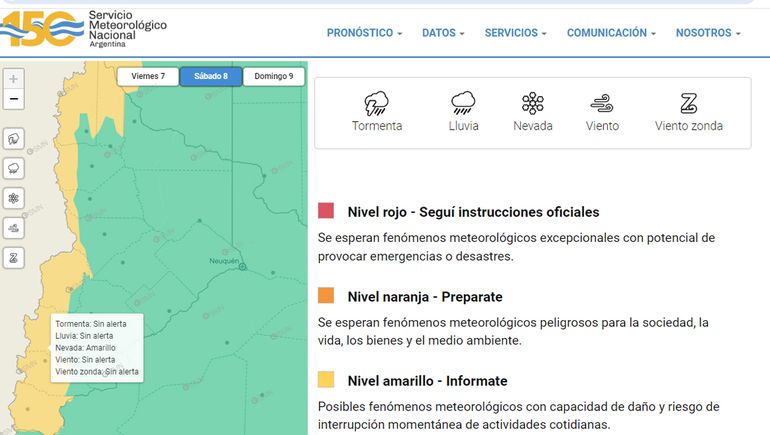Click 'Viento zonda: Sin alerta' tooltip line
The image size is (770, 435).
point(97,372)
